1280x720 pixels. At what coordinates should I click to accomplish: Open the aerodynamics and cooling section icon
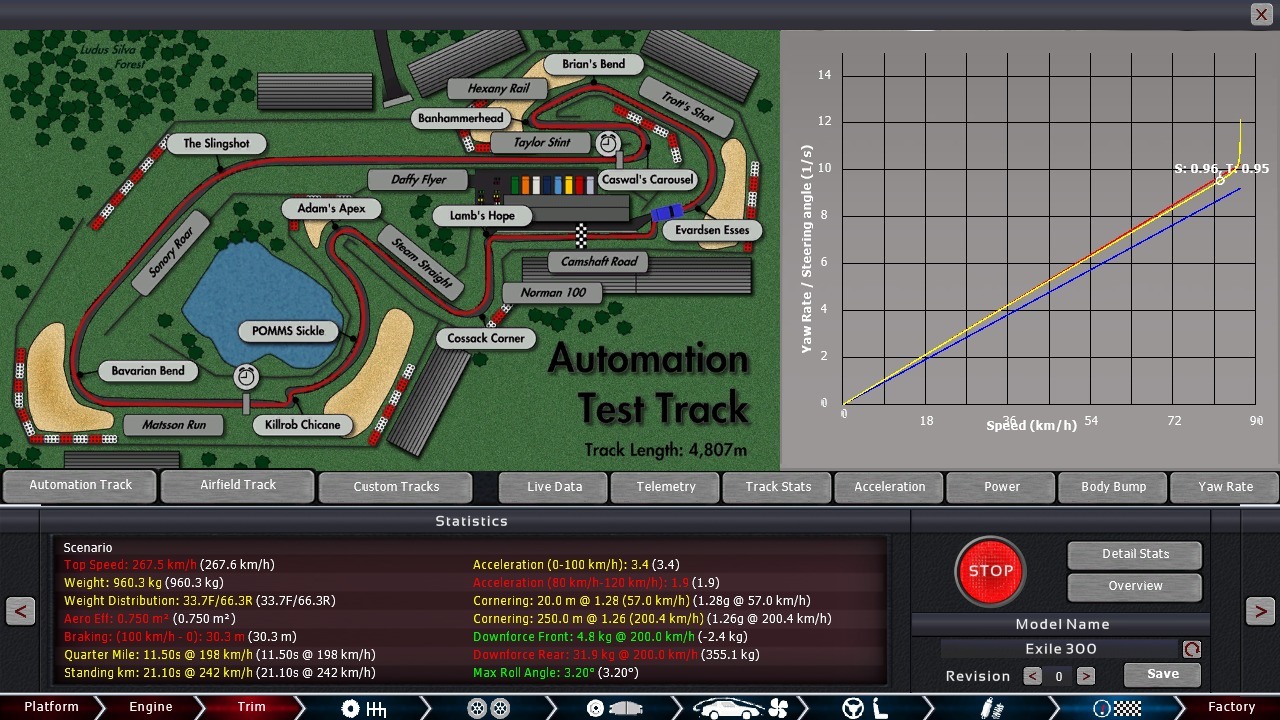tap(741, 708)
